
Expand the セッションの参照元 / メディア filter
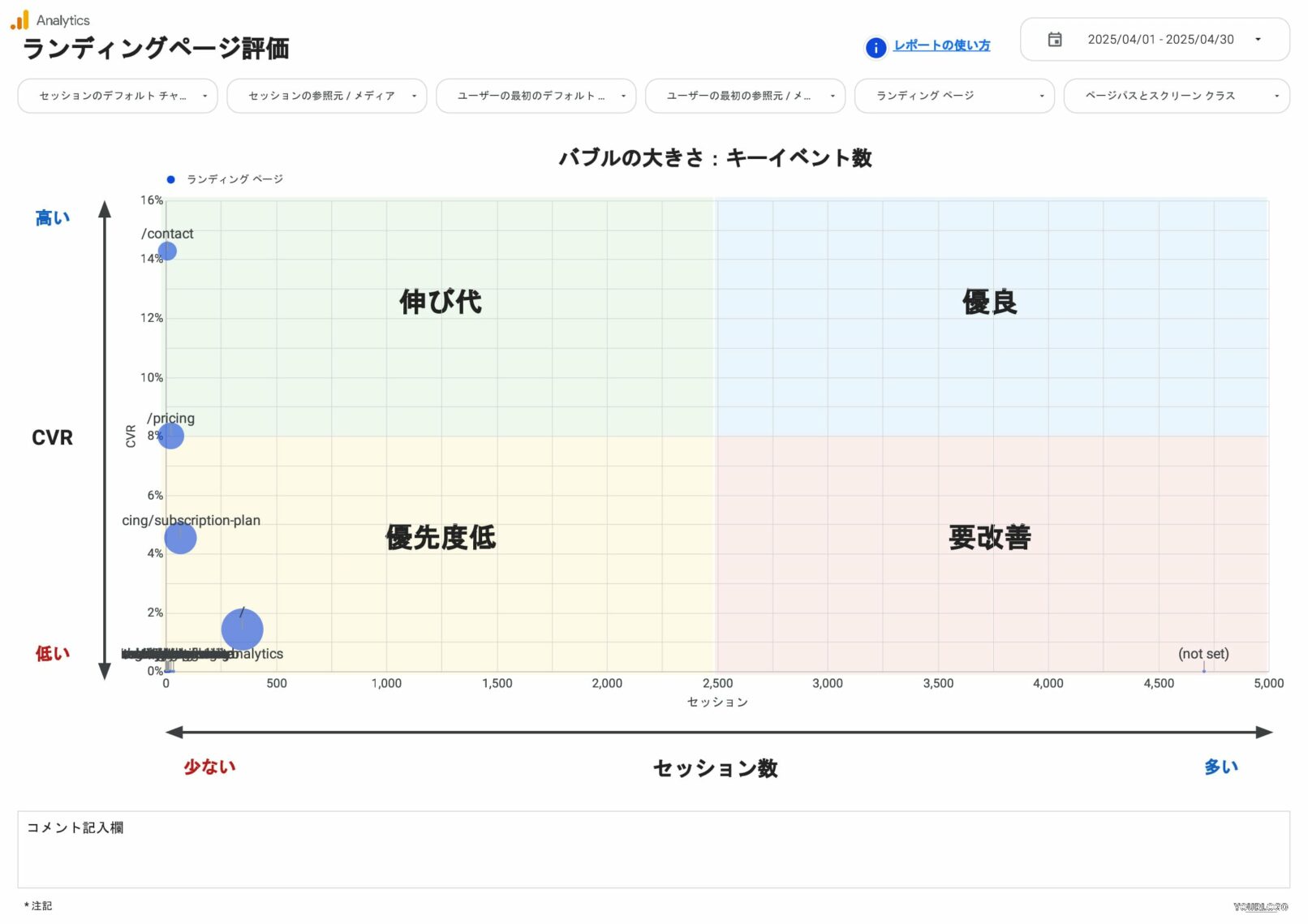tap(326, 96)
